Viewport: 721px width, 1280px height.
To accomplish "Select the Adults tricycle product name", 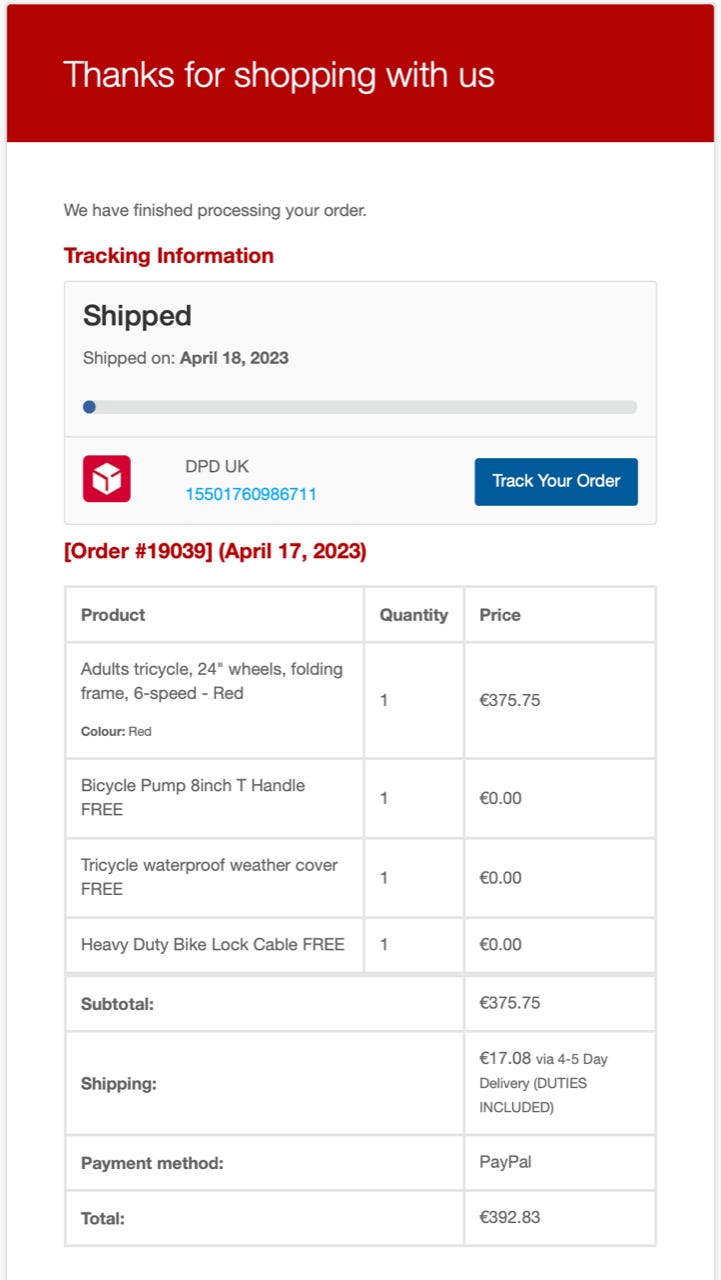I will [x=211, y=681].
